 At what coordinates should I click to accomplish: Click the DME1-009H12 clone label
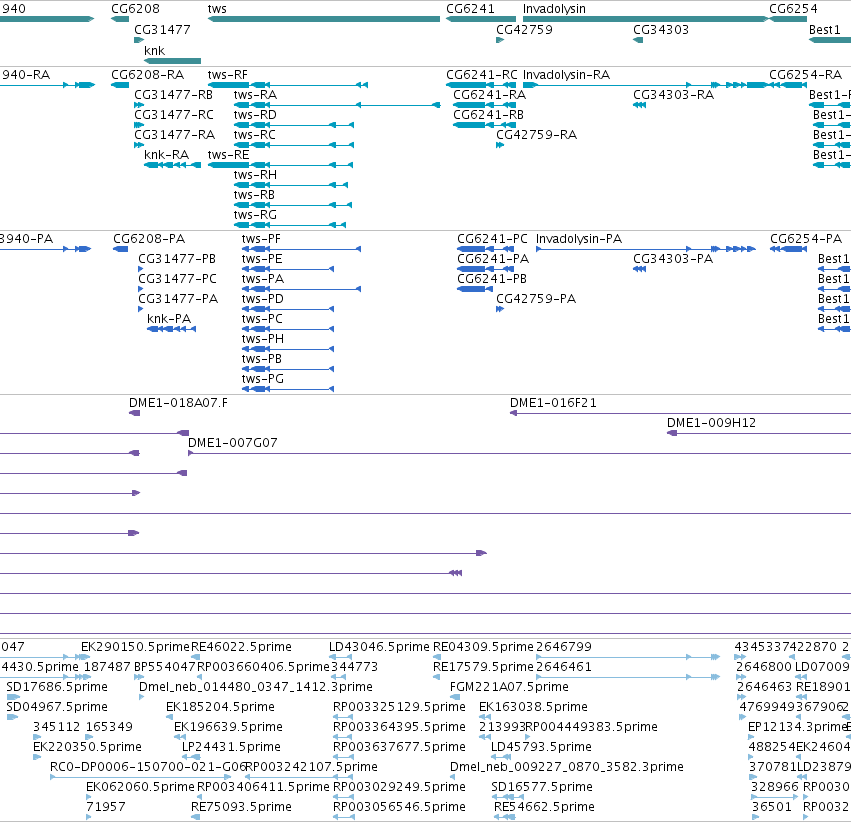click(x=712, y=423)
